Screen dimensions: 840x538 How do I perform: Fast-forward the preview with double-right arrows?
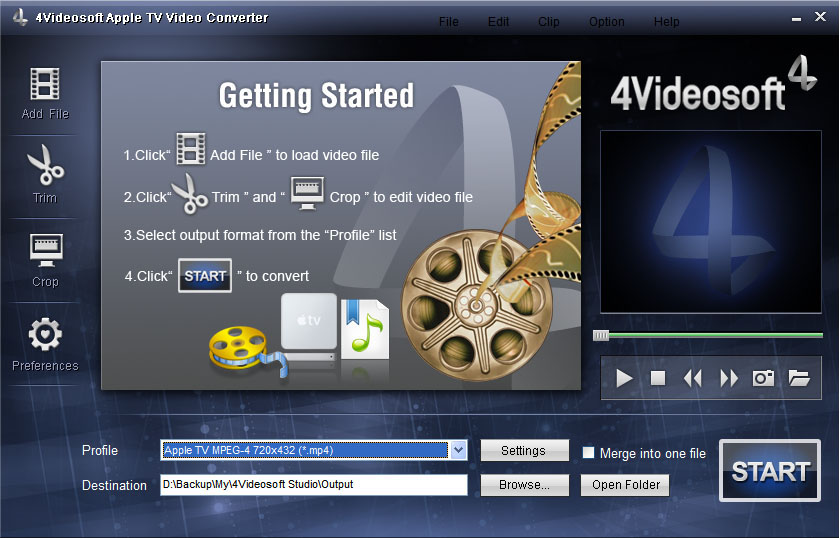(729, 378)
